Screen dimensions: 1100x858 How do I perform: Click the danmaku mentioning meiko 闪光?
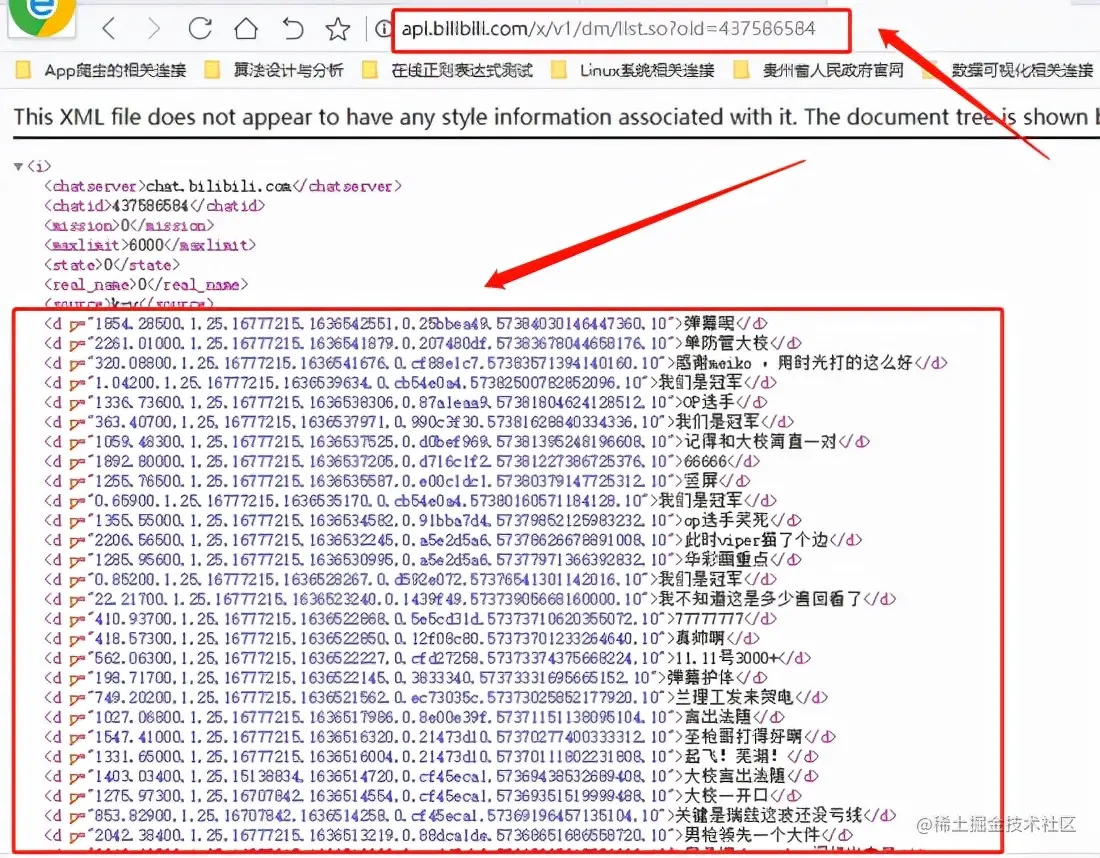point(793,363)
